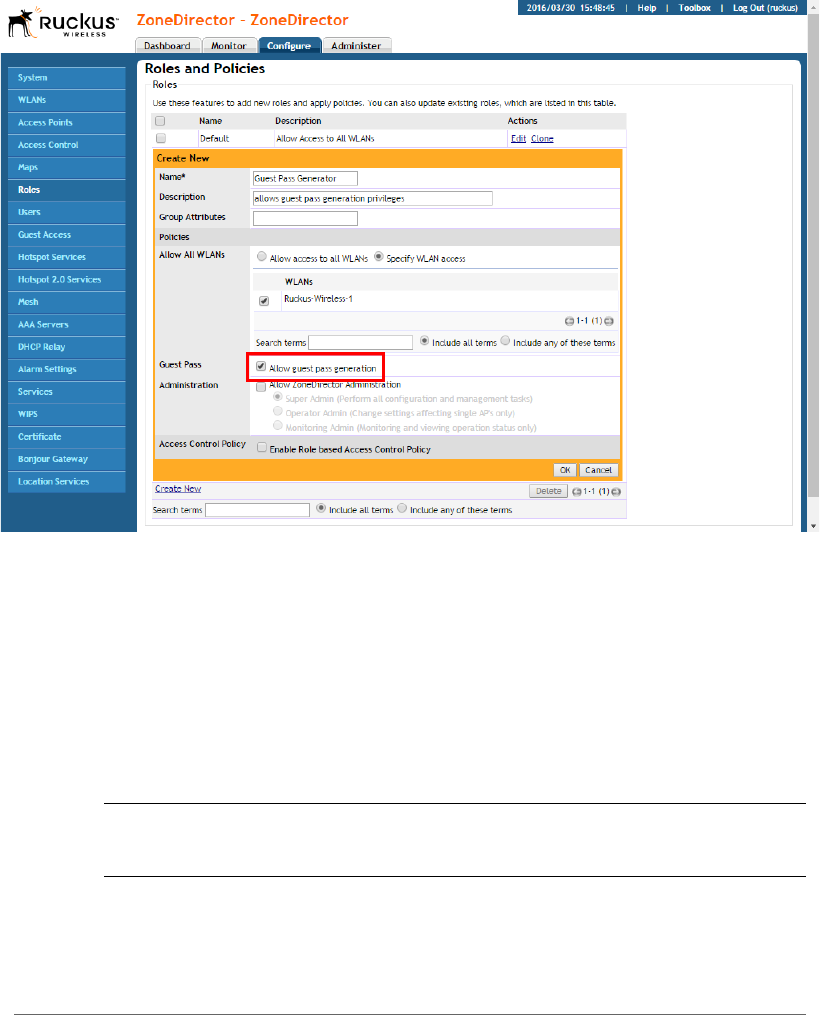Open Access Control in the sidebar
Viewport: 820px width, 1015px height.
(67, 145)
